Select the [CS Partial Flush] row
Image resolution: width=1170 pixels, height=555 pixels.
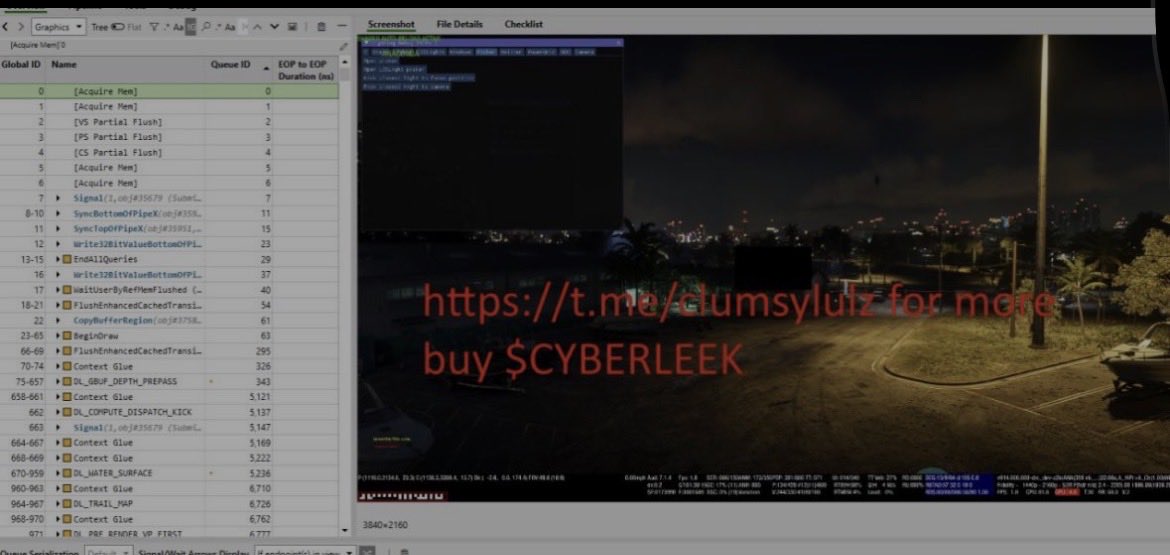tap(169, 152)
